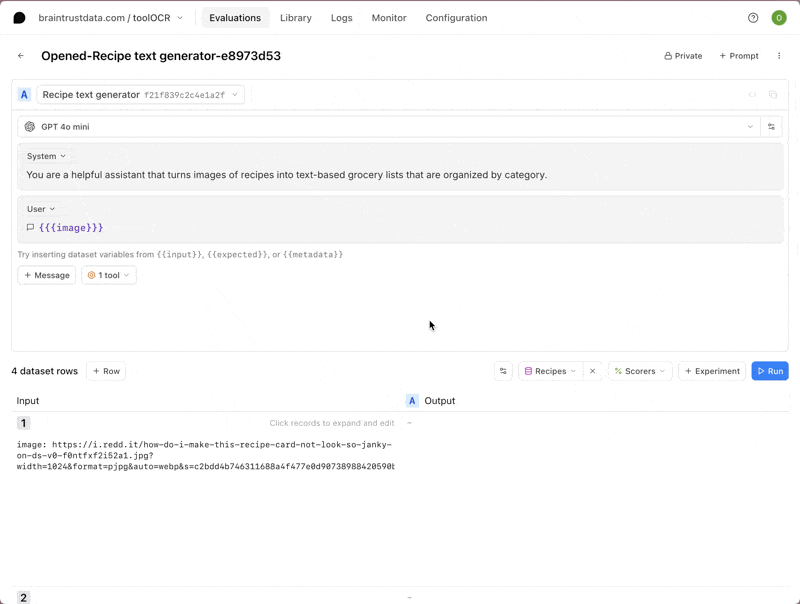The height and width of the screenshot is (604, 800).
Task: Click the blue Run button
Action: pos(769,371)
